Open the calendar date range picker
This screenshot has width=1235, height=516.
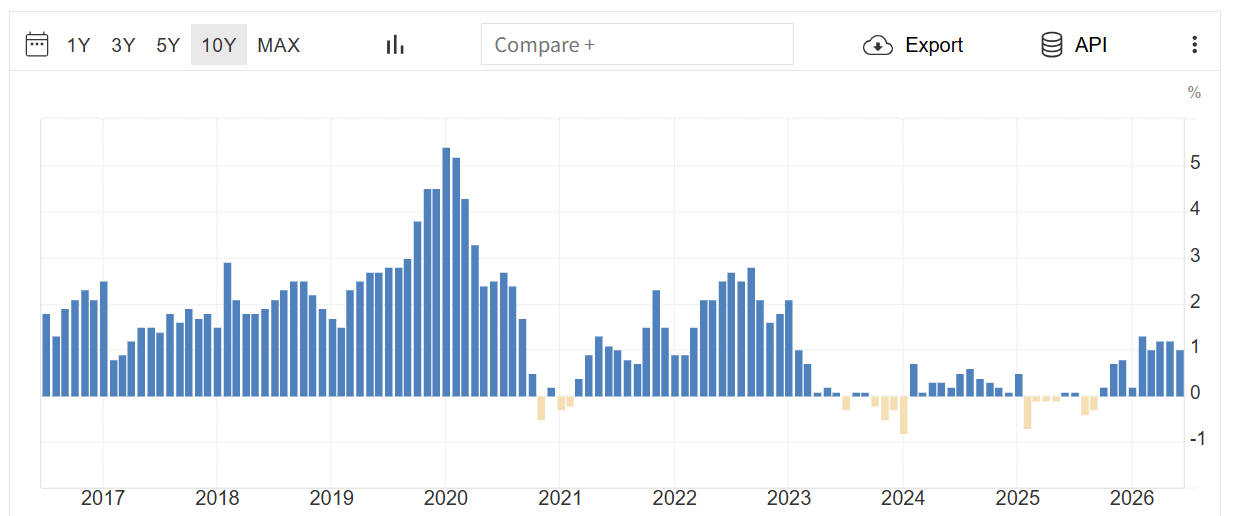pyautogui.click(x=37, y=45)
